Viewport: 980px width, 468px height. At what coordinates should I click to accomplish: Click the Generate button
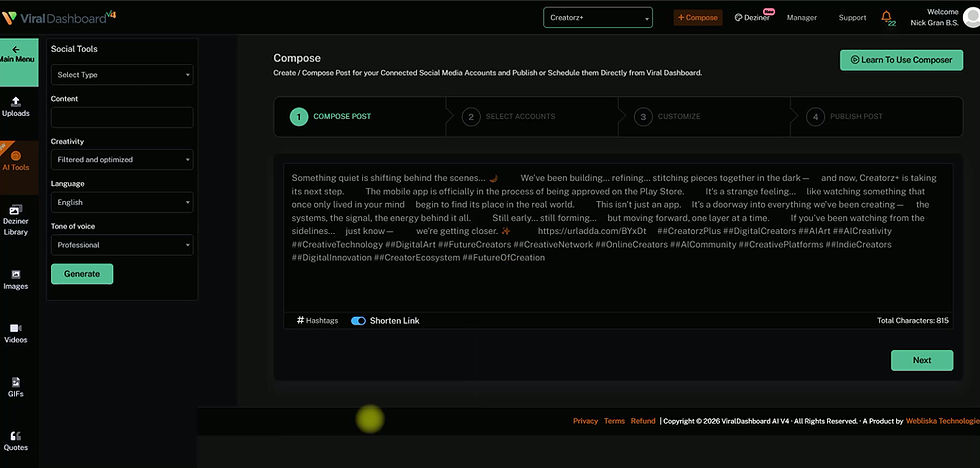[x=82, y=274]
